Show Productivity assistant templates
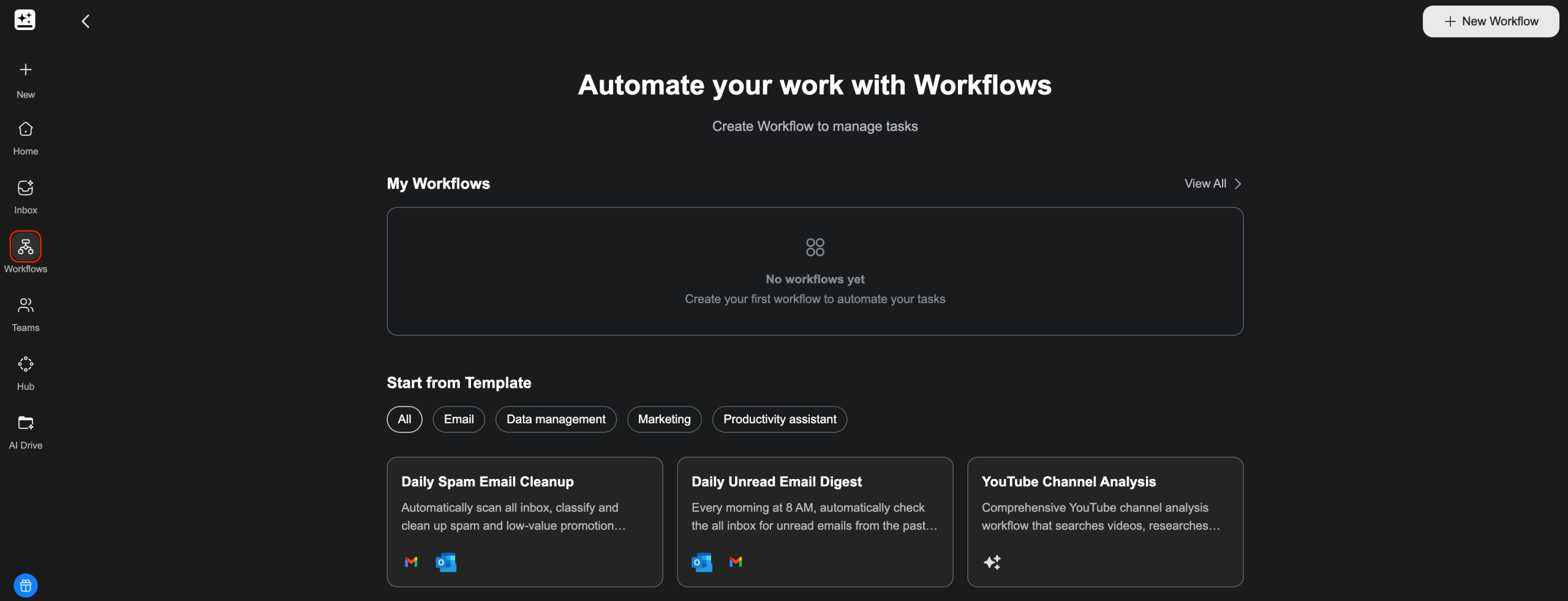Screen dimensions: 1568x601 click(x=779, y=420)
